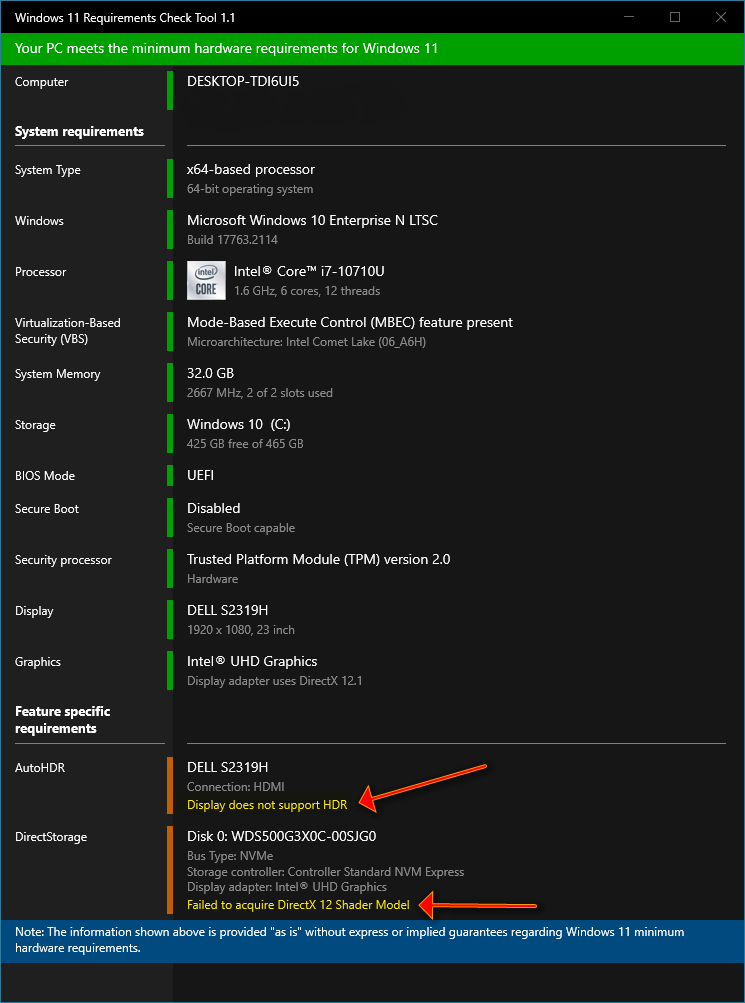Click the blue disclaimer note at bottom
The width and height of the screenshot is (745, 1003).
(x=372, y=941)
